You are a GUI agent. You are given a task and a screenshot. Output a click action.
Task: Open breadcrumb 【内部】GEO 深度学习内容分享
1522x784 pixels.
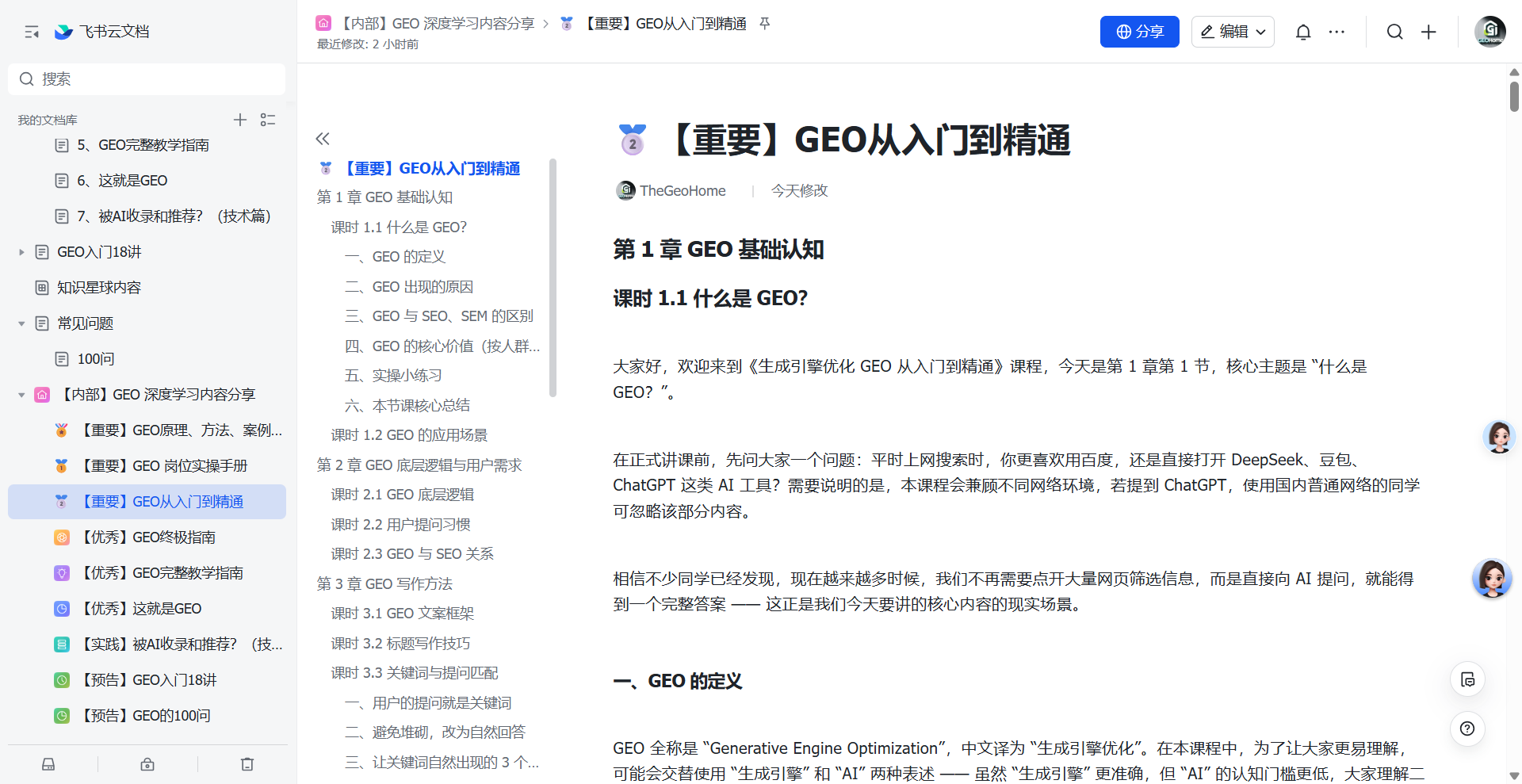[438, 24]
